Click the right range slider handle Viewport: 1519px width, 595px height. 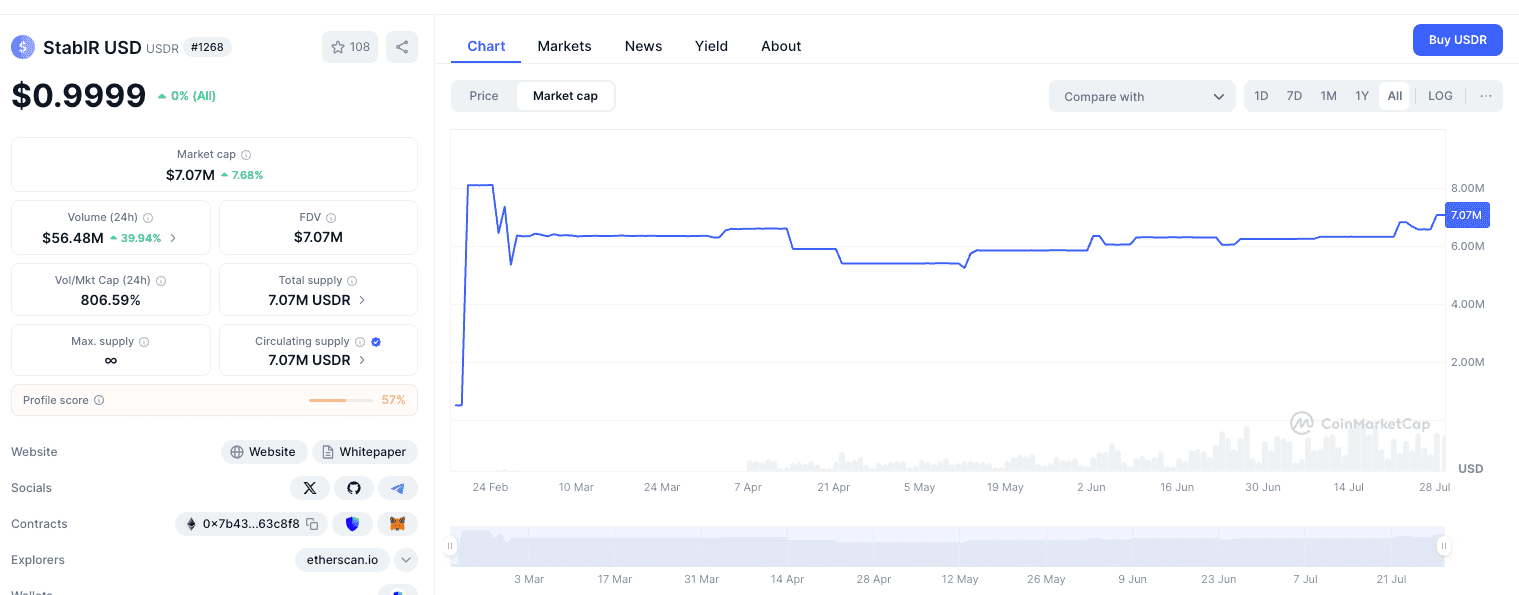[x=1444, y=546]
